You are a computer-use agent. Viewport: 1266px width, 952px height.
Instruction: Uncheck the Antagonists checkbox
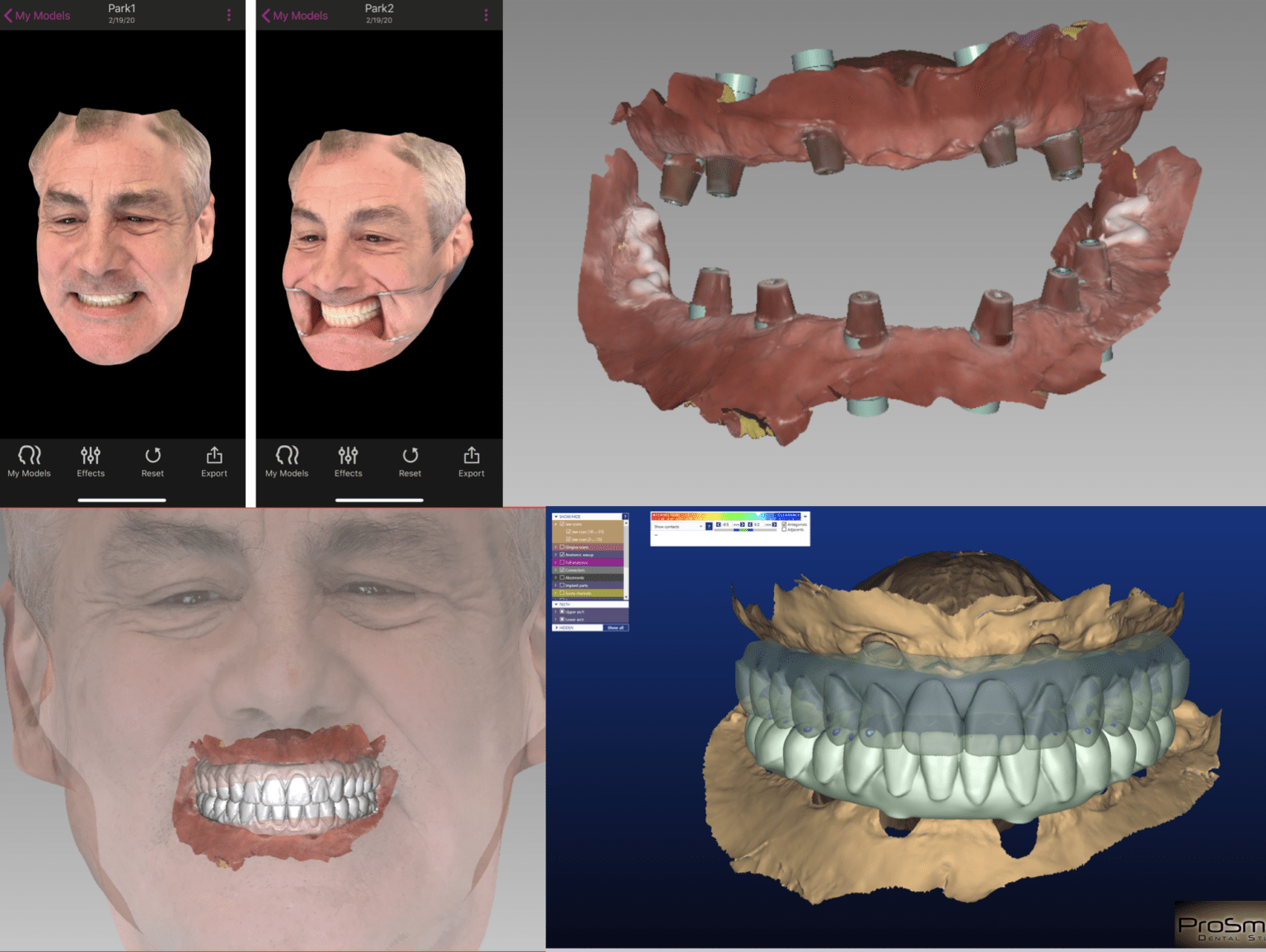[x=784, y=524]
